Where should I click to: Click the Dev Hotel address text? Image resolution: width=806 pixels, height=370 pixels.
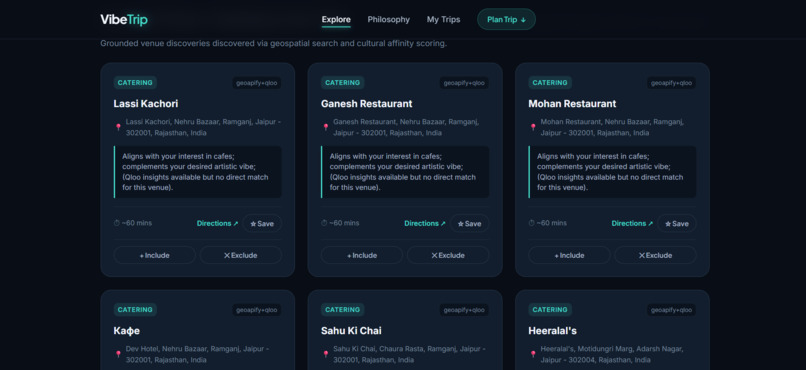[197, 354]
